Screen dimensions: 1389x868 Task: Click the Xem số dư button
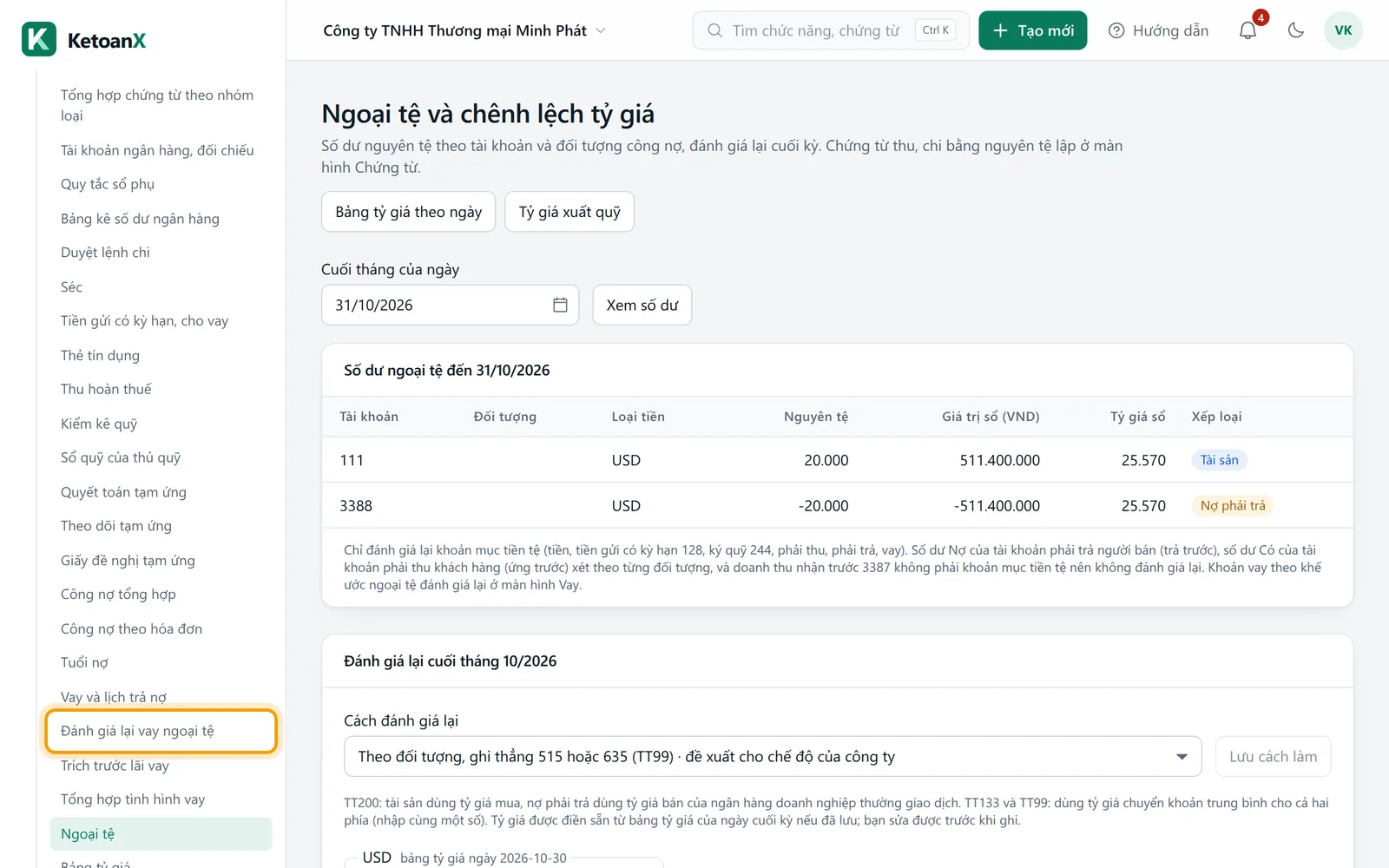tap(642, 305)
